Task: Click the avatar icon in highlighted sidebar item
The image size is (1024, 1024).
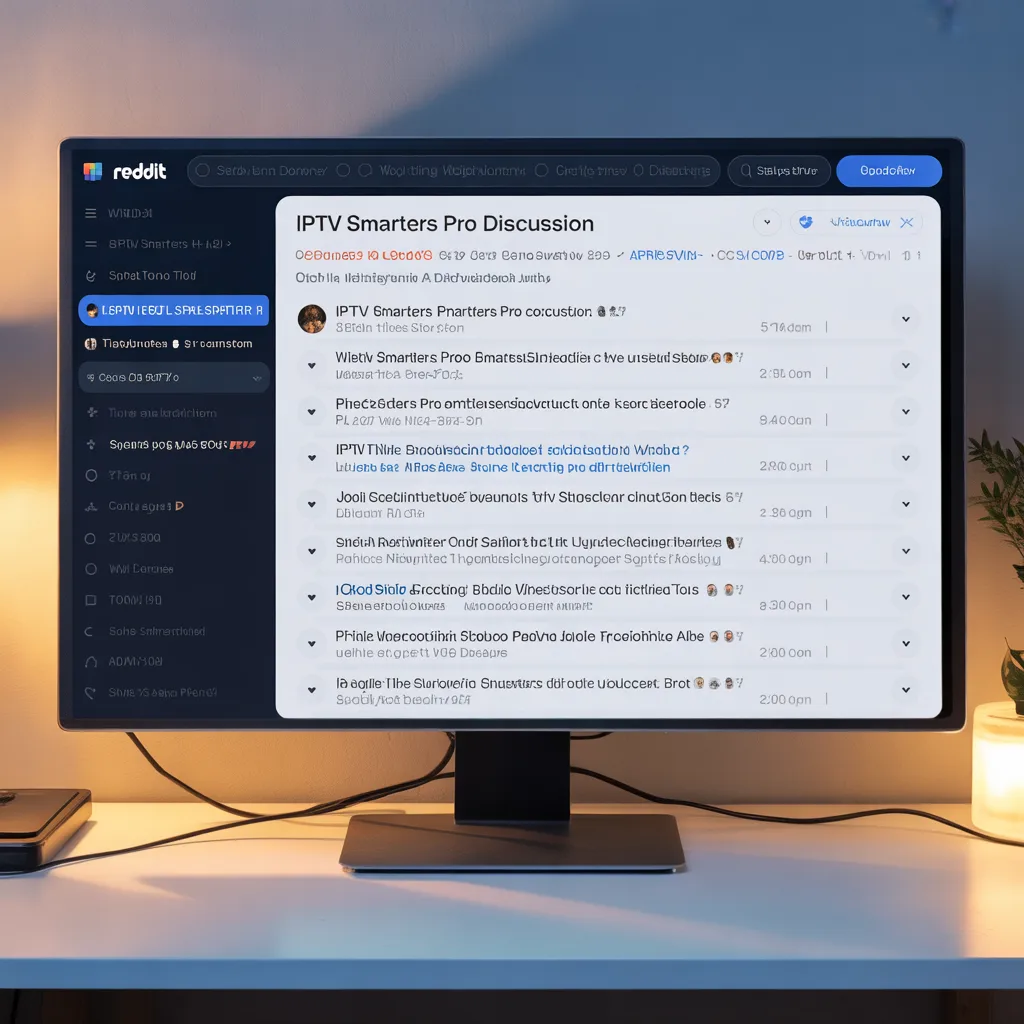Action: tap(92, 310)
